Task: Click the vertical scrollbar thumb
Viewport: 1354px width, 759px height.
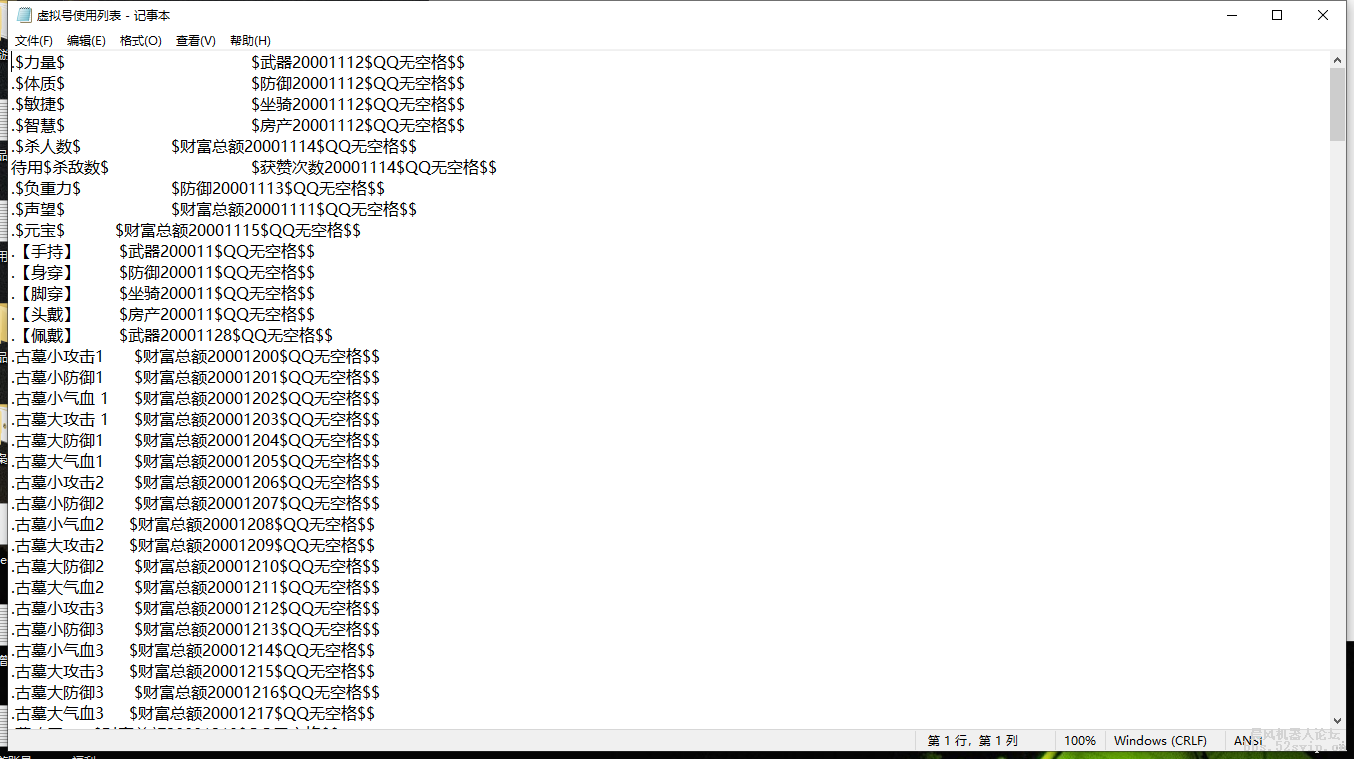Action: click(1337, 105)
